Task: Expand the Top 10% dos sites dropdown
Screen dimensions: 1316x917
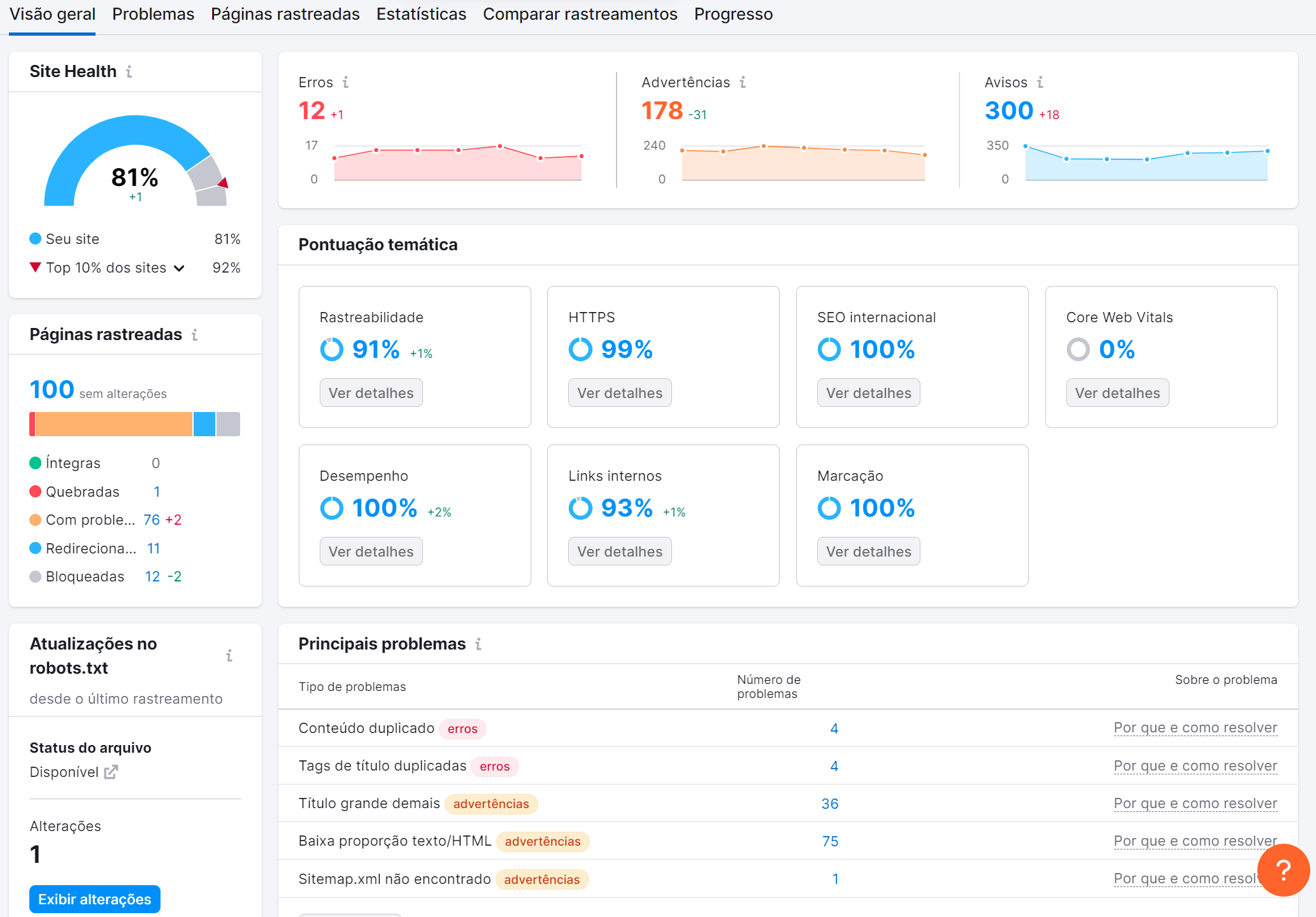Action: 178,267
